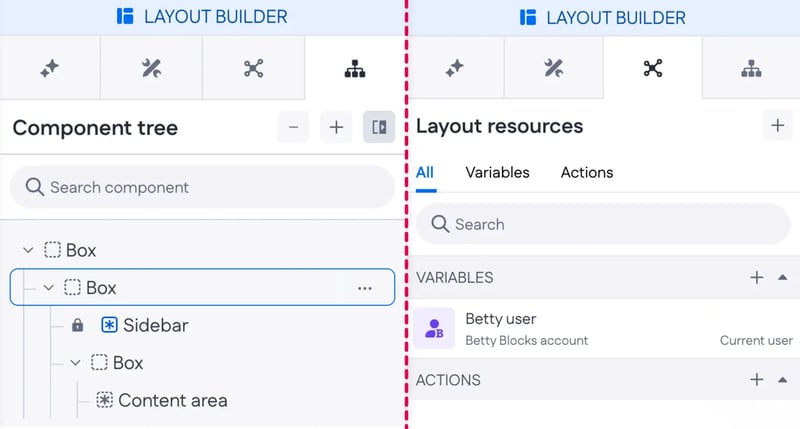Open sparkle tab in left panel
The image size is (800, 429).
(x=50, y=68)
